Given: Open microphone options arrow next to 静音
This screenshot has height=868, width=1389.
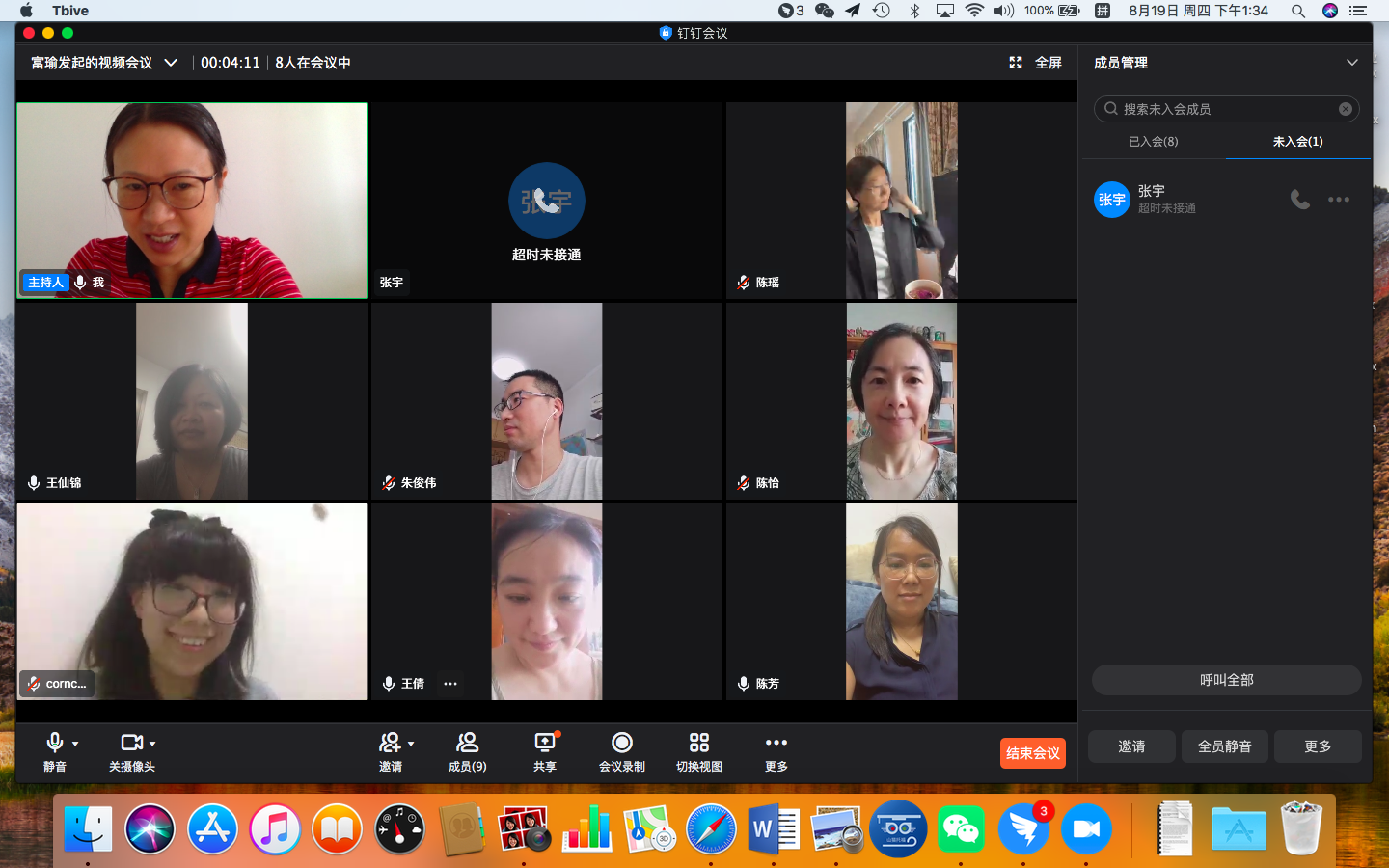Looking at the screenshot, I should pos(75,744).
